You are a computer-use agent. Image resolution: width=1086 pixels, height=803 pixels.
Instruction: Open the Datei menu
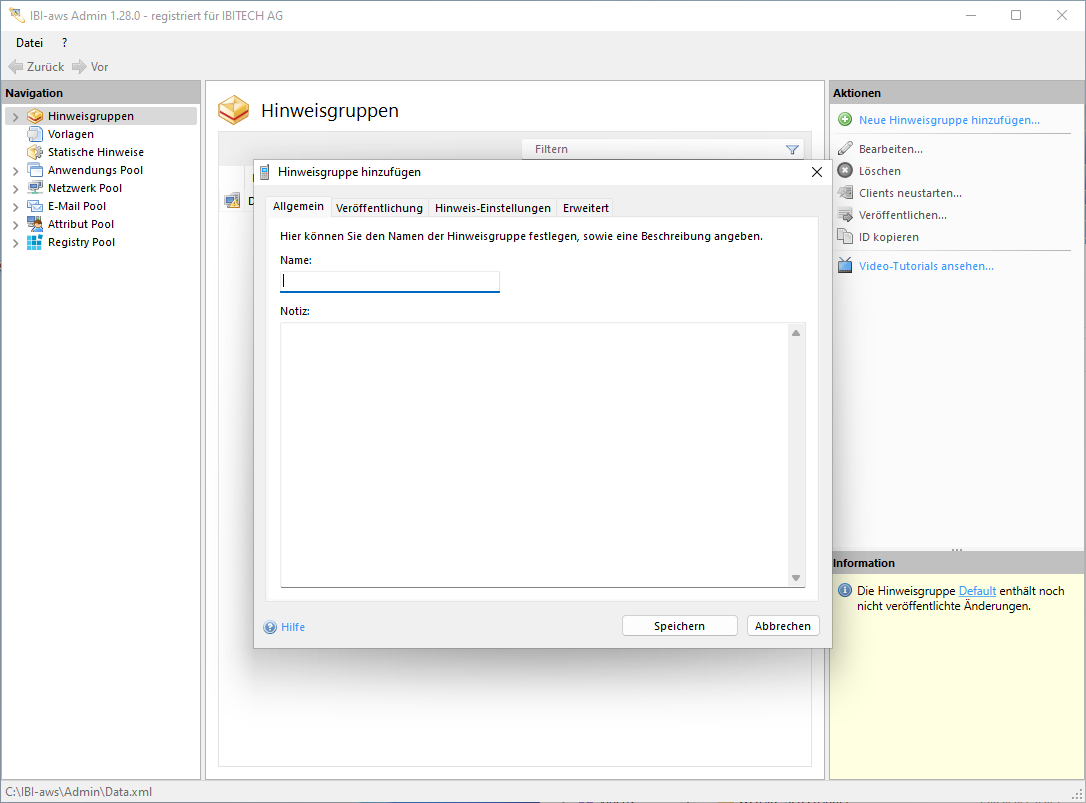tap(29, 43)
